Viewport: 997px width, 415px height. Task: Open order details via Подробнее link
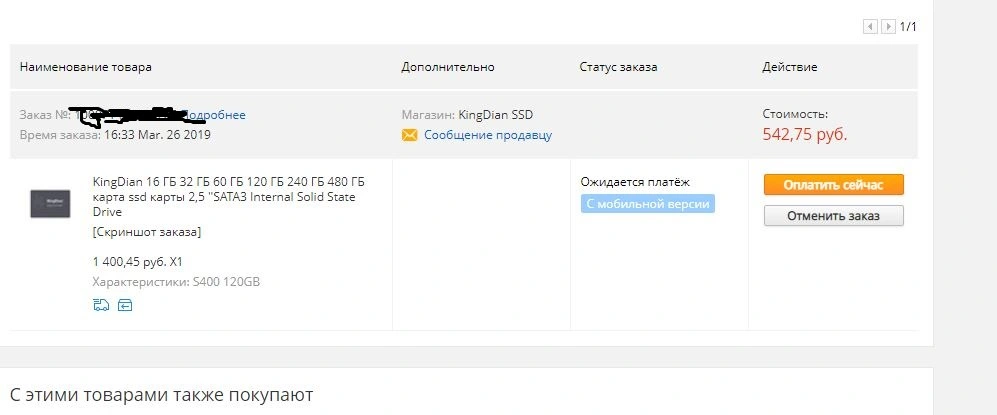215,115
